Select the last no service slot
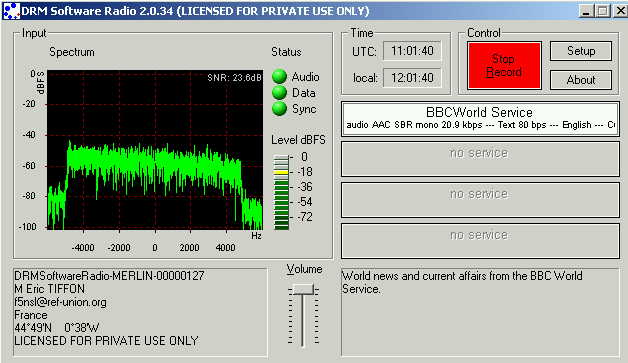Screen dimensions: 628x363 click(x=480, y=241)
